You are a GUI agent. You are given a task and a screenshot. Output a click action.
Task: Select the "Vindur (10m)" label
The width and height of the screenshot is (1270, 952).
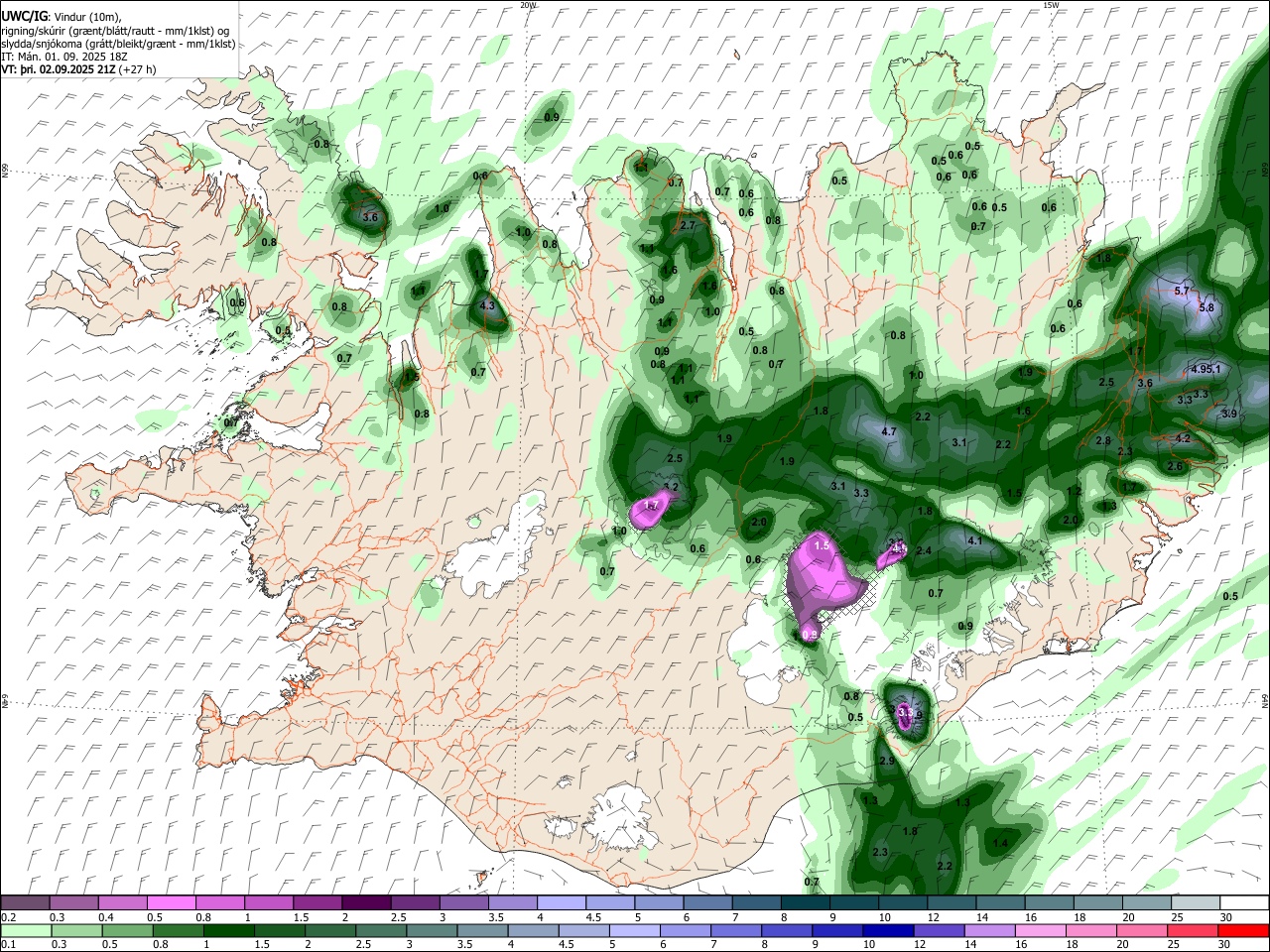pyautogui.click(x=86, y=17)
